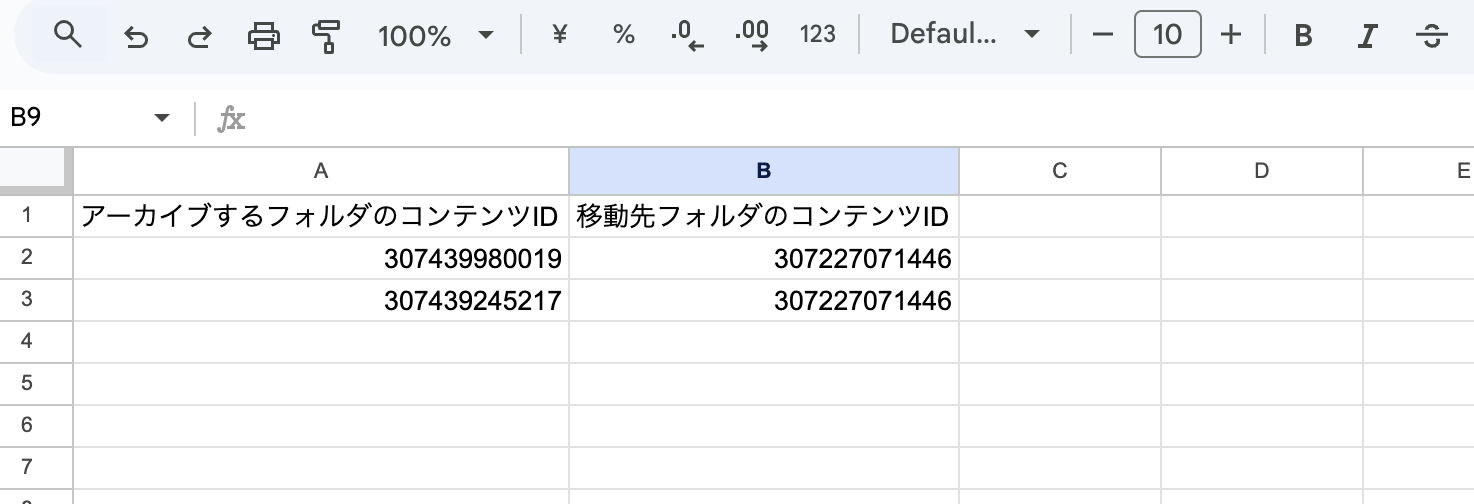The width and height of the screenshot is (1474, 504).
Task: Click into the formula bar
Action: tap(860, 118)
